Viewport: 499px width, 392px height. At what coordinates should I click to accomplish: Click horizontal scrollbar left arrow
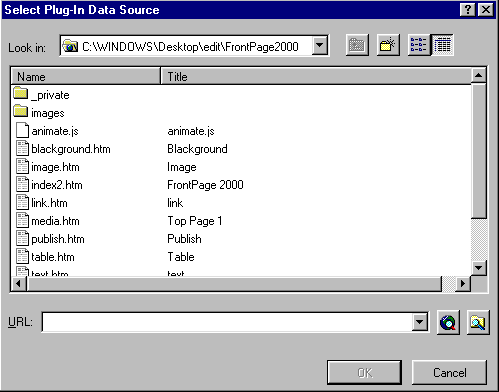tap(19, 284)
